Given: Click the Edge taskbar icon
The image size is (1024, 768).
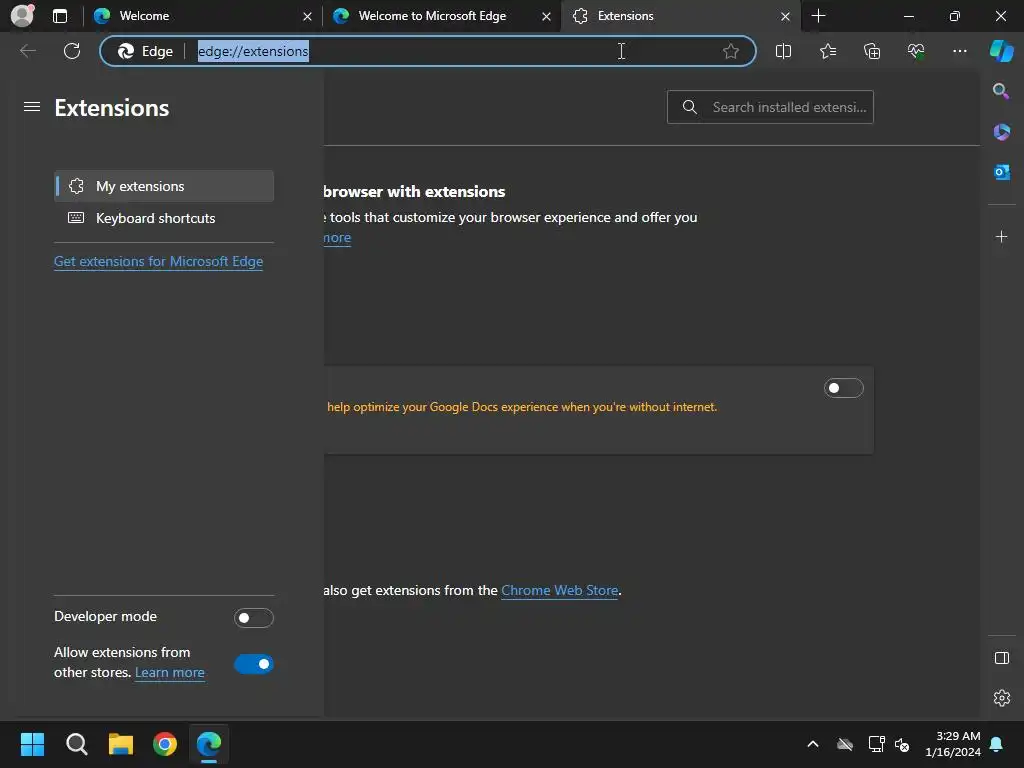Looking at the screenshot, I should (x=209, y=744).
